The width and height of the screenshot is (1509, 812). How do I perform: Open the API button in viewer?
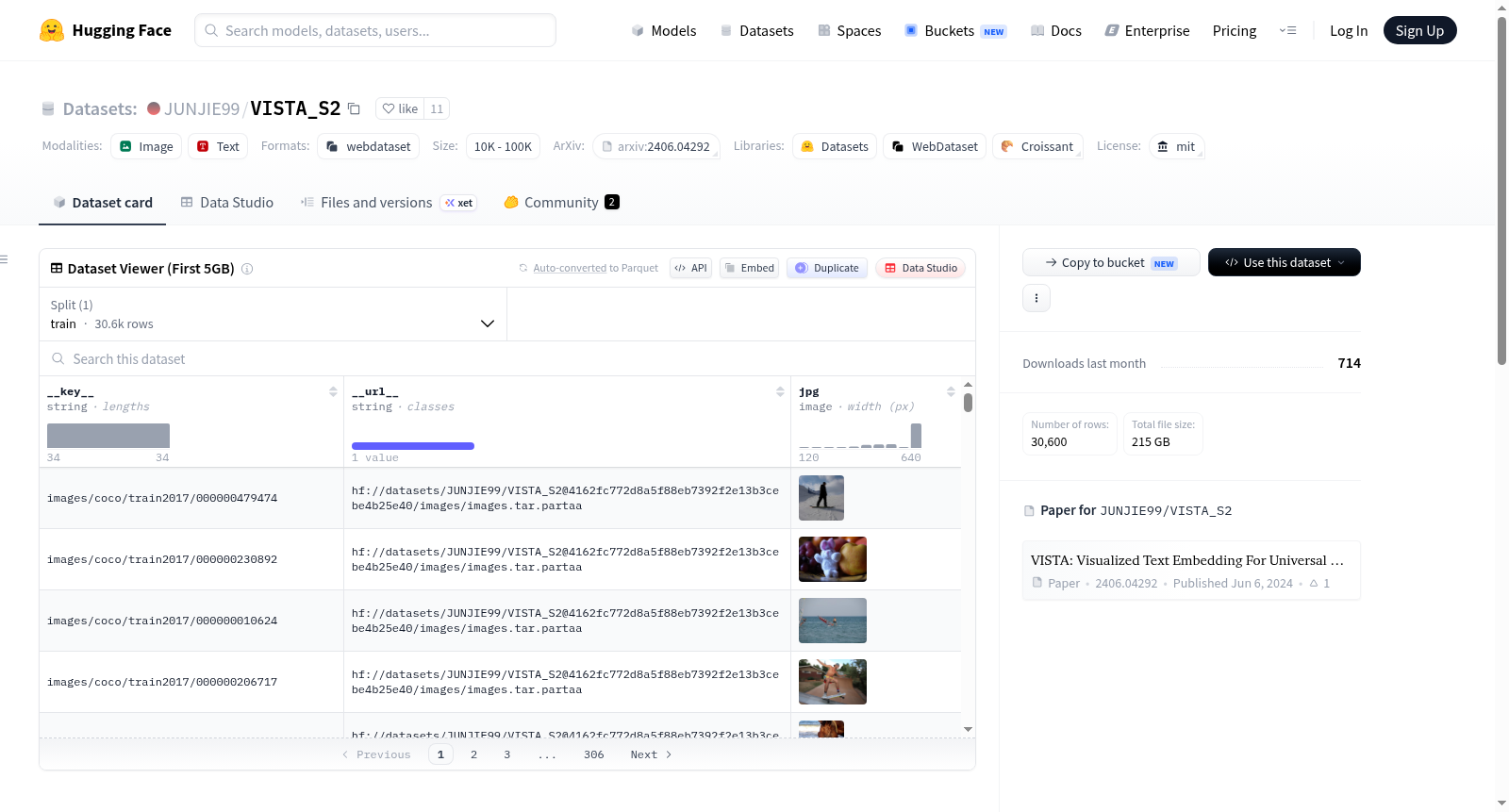click(690, 268)
